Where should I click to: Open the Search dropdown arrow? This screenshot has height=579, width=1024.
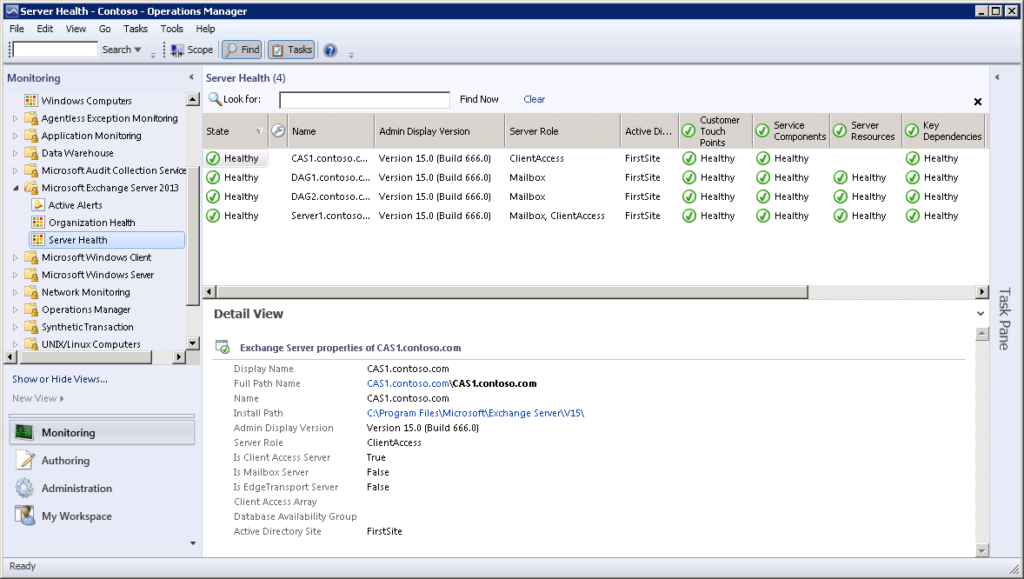tap(138, 50)
